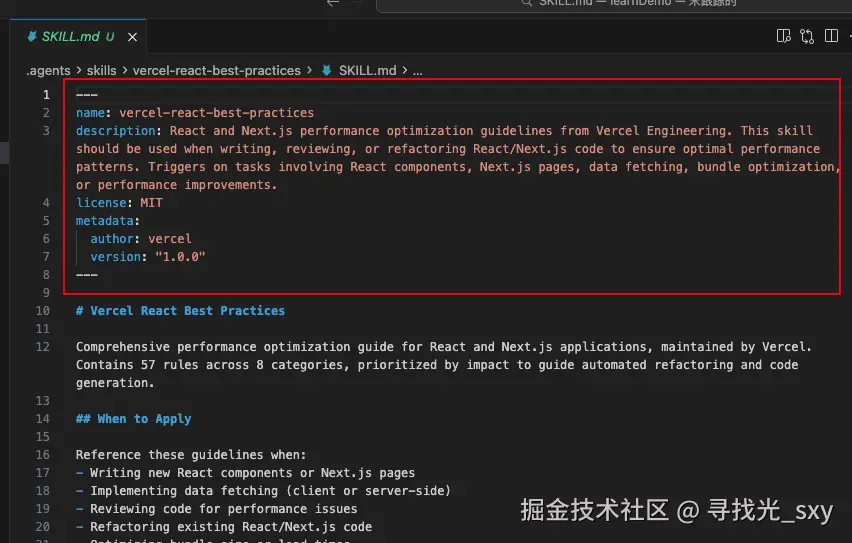Click SKILL.md in the breadcrumb path
The width and height of the screenshot is (852, 543).
coord(367,71)
